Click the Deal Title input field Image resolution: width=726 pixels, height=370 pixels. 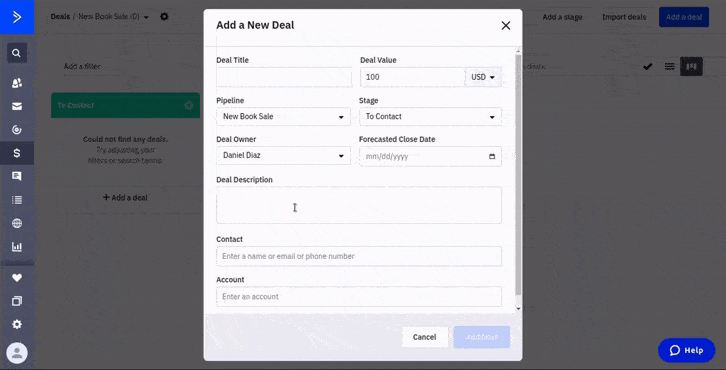pyautogui.click(x=284, y=77)
